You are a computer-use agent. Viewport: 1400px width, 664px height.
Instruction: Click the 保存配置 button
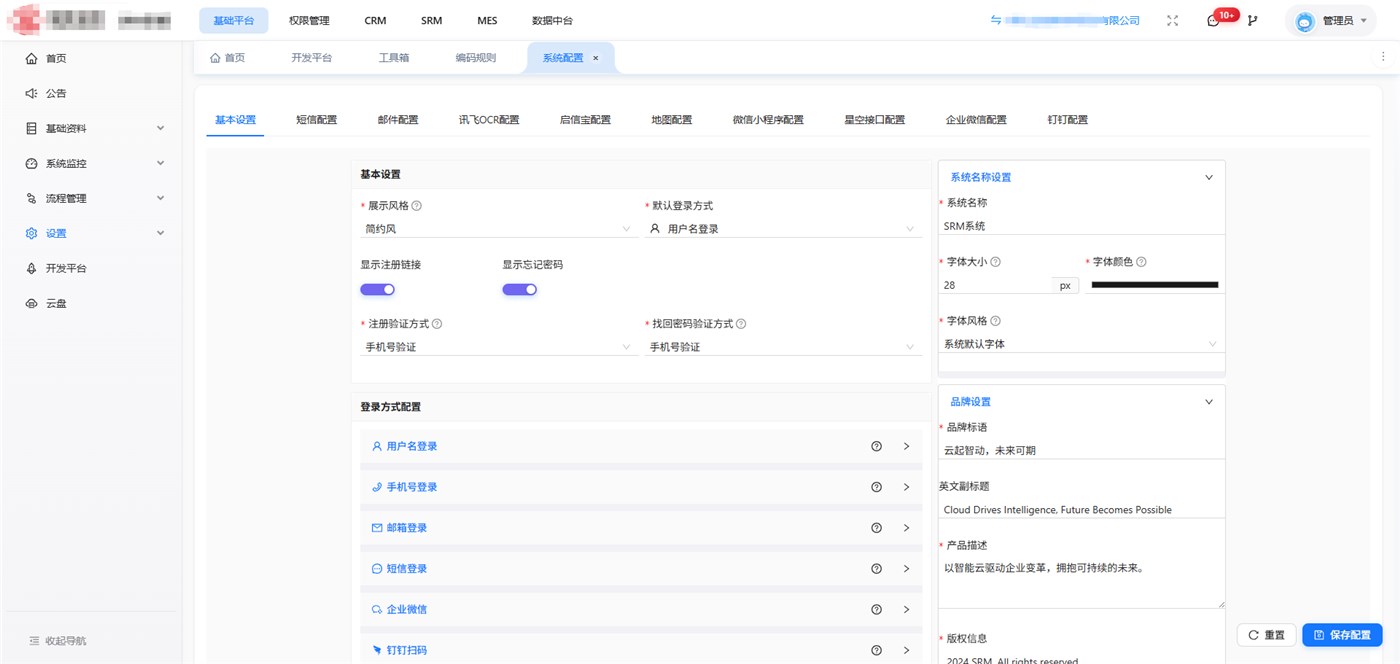[x=1342, y=635]
